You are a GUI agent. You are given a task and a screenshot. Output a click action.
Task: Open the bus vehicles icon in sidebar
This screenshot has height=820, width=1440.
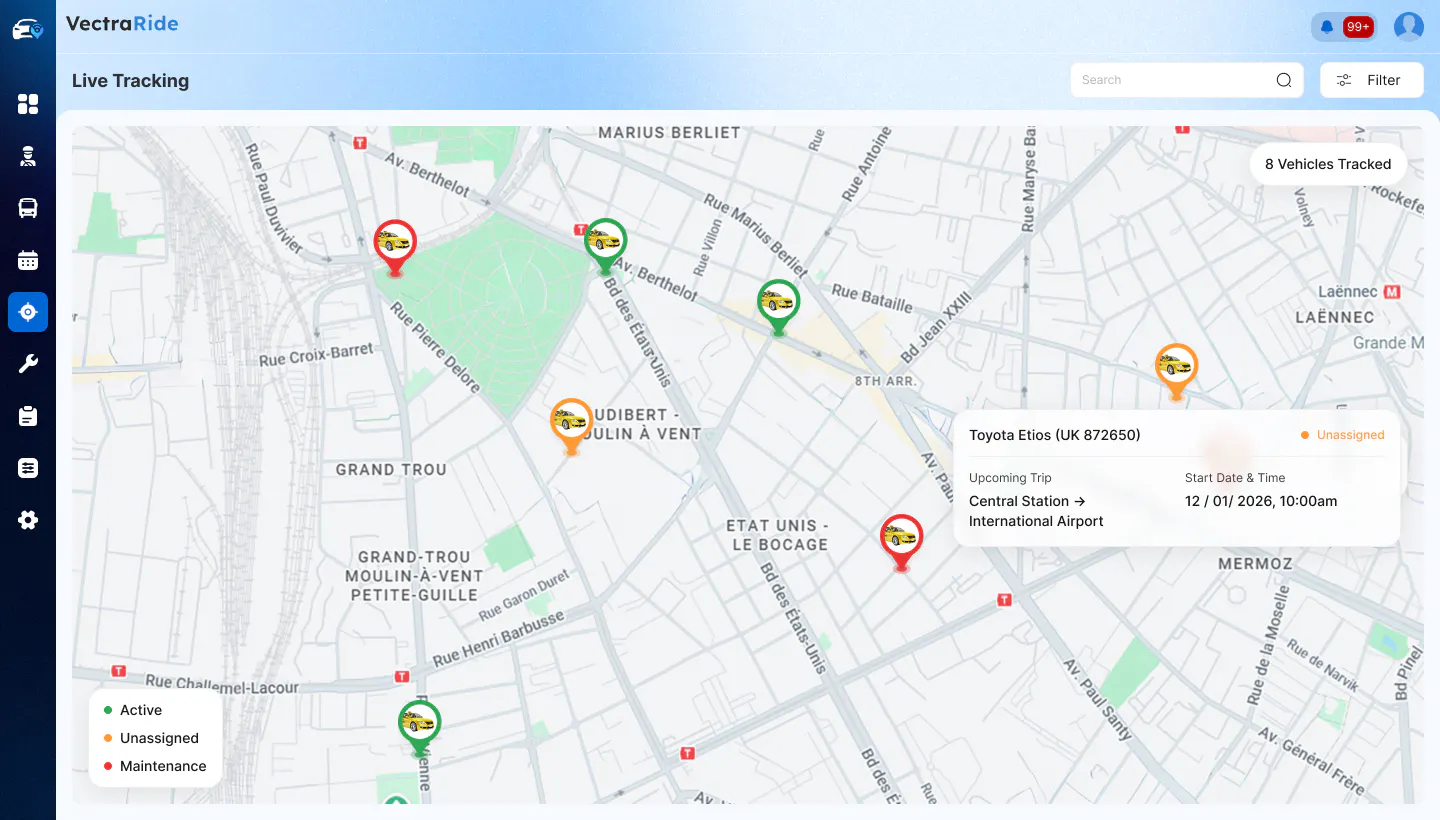point(28,208)
